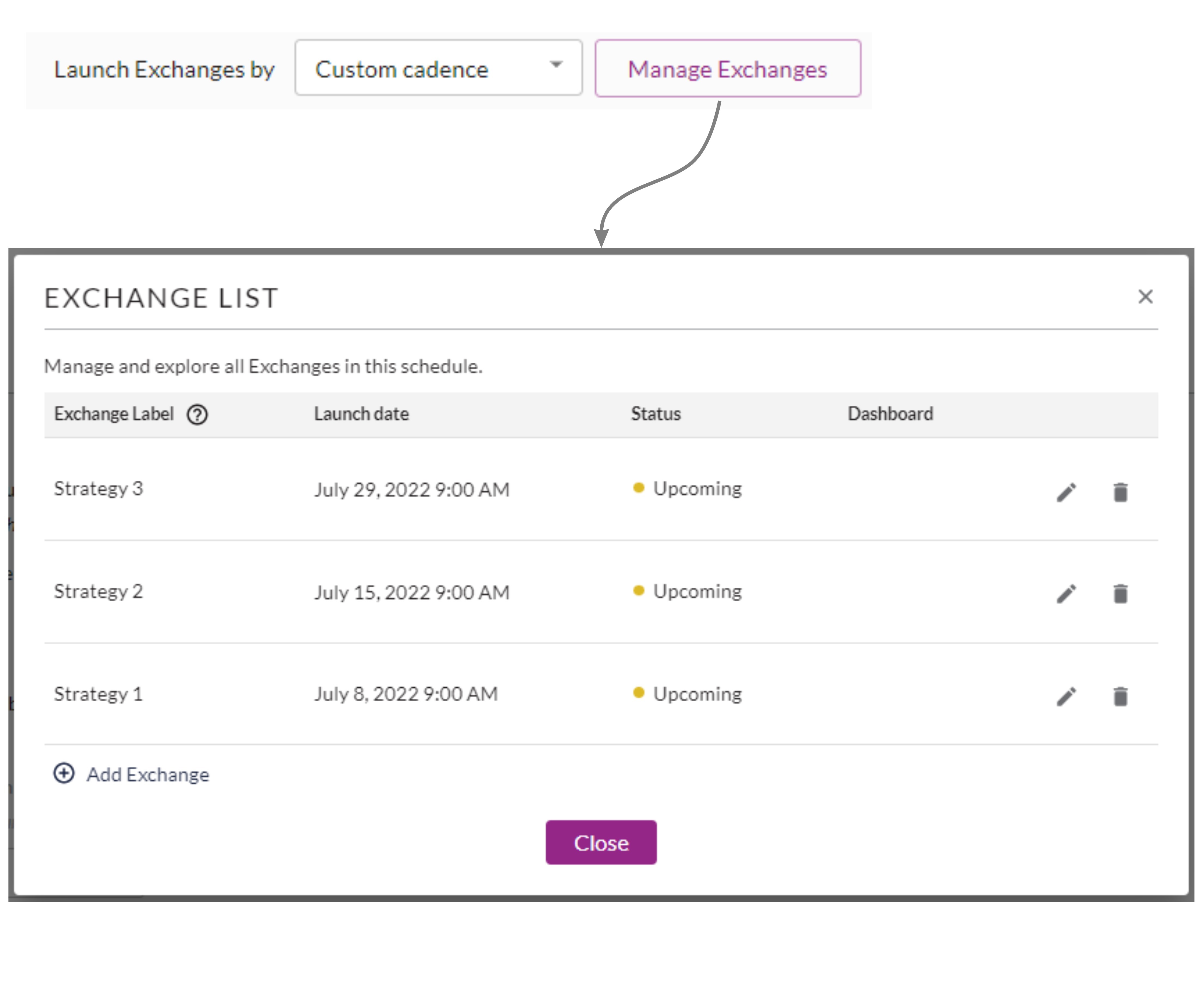Click Upcoming status in Strategy 3 row
This screenshot has width=1204, height=986.
point(687,489)
